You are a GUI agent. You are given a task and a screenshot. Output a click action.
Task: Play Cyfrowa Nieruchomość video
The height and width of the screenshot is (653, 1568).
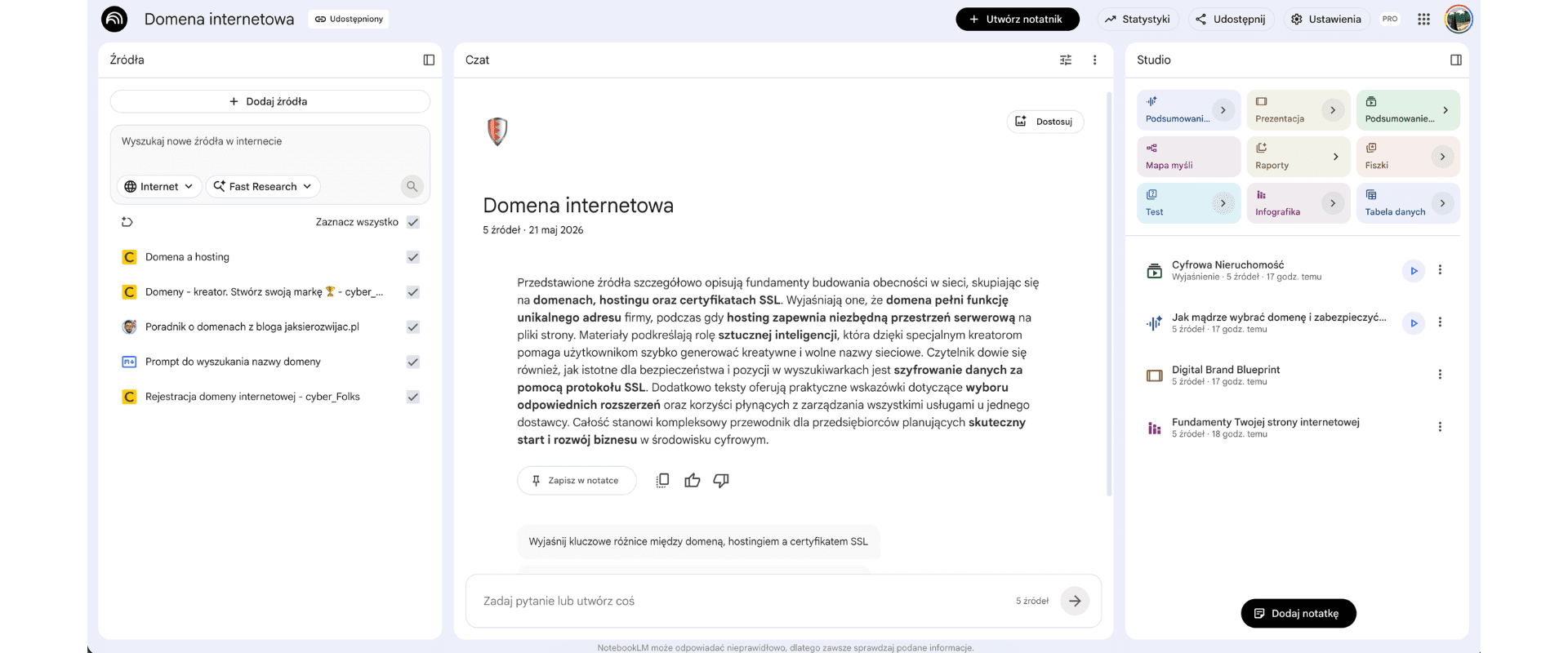(x=1414, y=271)
